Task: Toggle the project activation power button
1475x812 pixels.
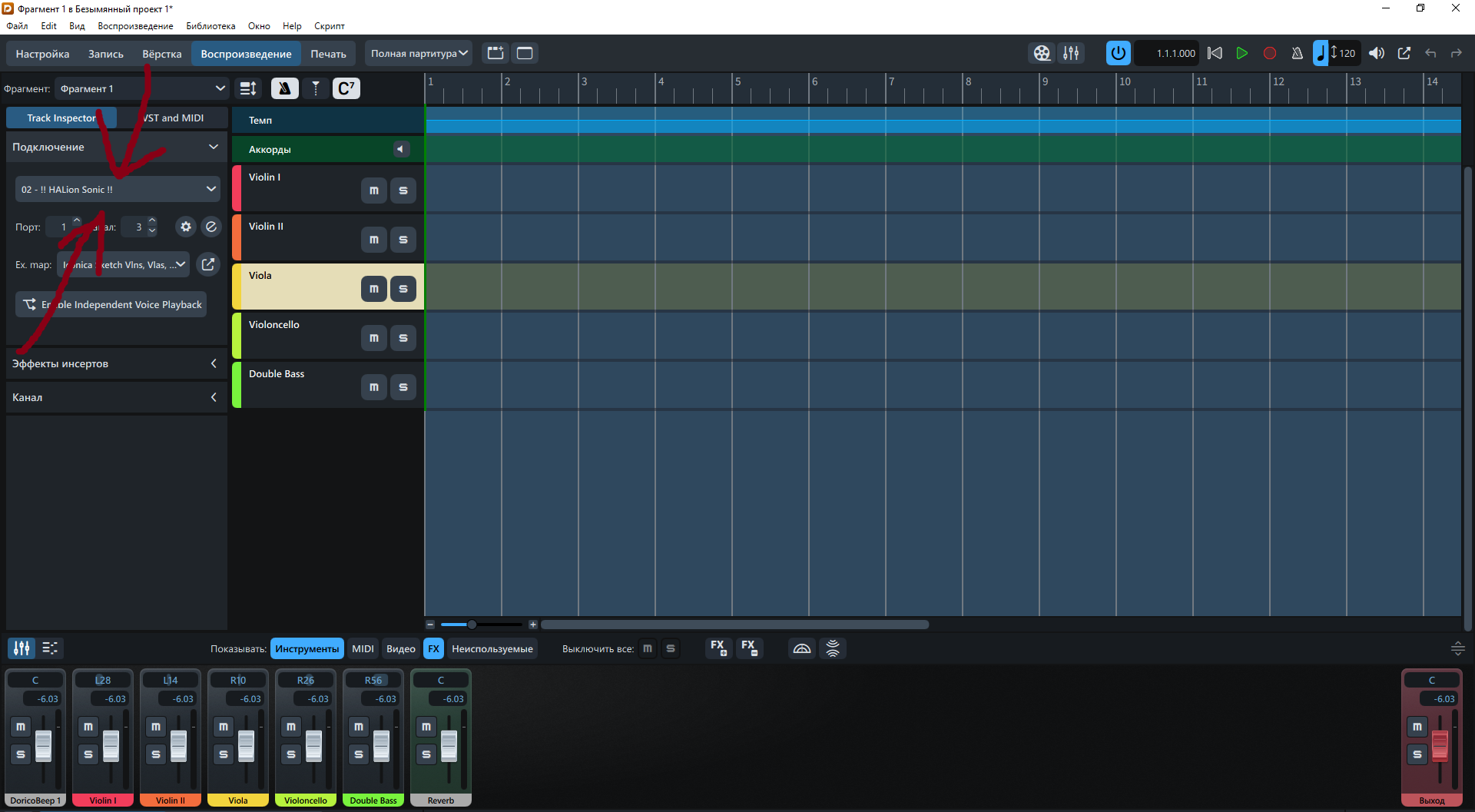Action: pyautogui.click(x=1118, y=53)
